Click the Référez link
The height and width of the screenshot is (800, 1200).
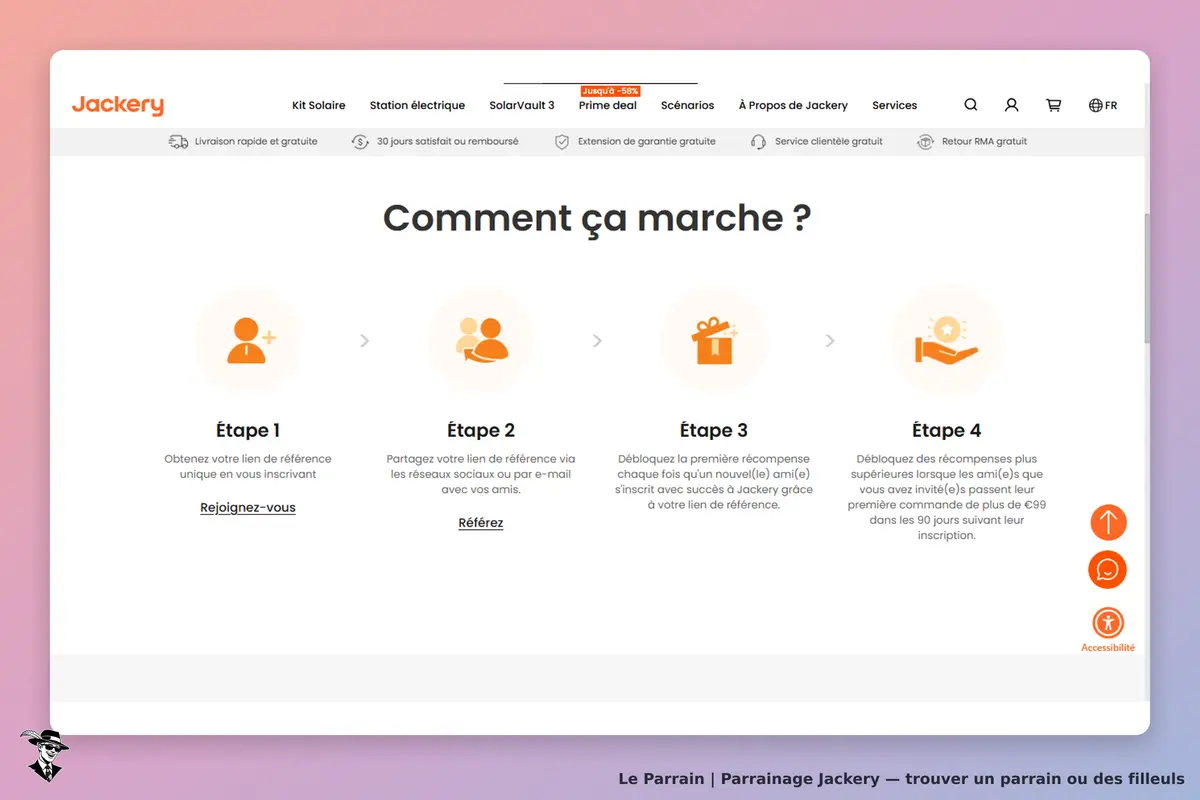click(x=481, y=523)
